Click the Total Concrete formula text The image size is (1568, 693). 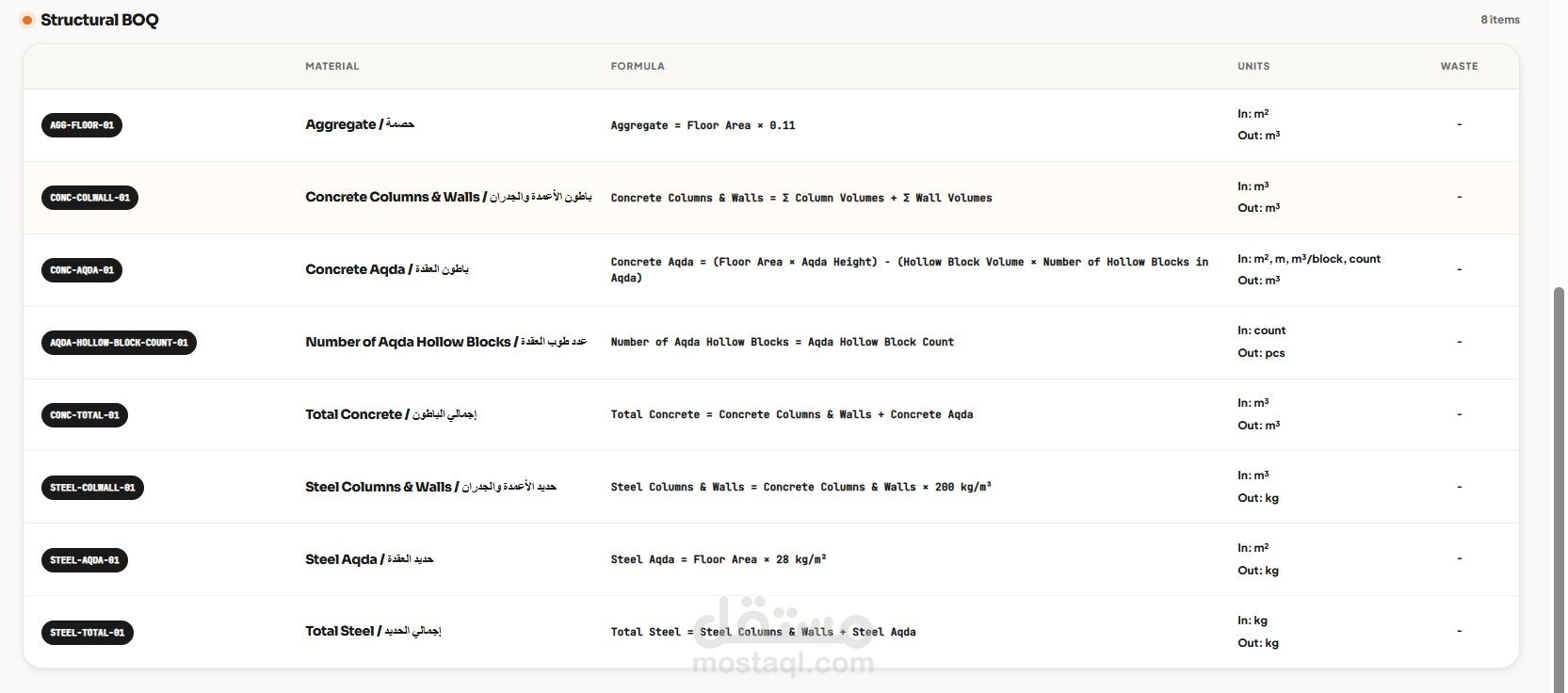792,414
